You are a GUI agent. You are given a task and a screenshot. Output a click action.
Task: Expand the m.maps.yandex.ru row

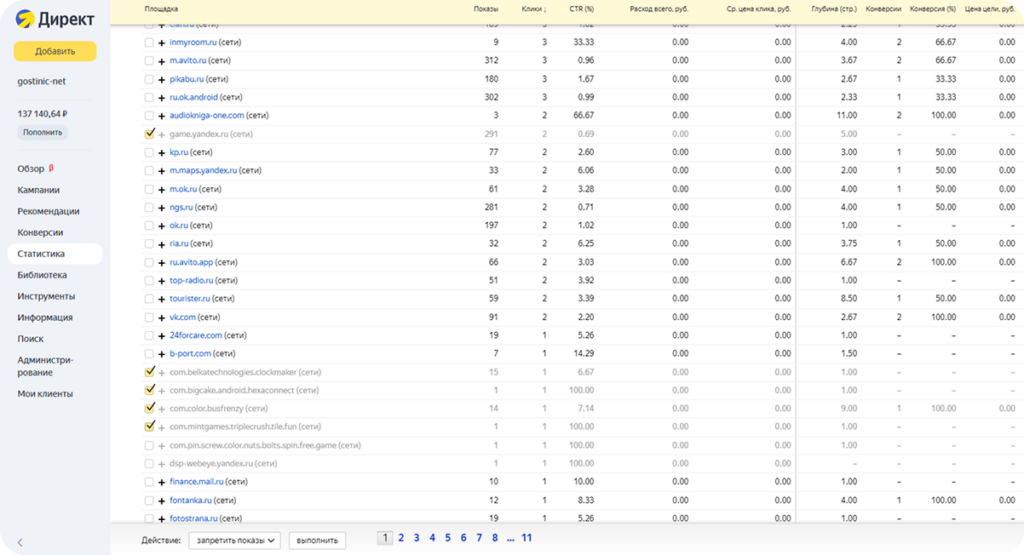click(161, 170)
